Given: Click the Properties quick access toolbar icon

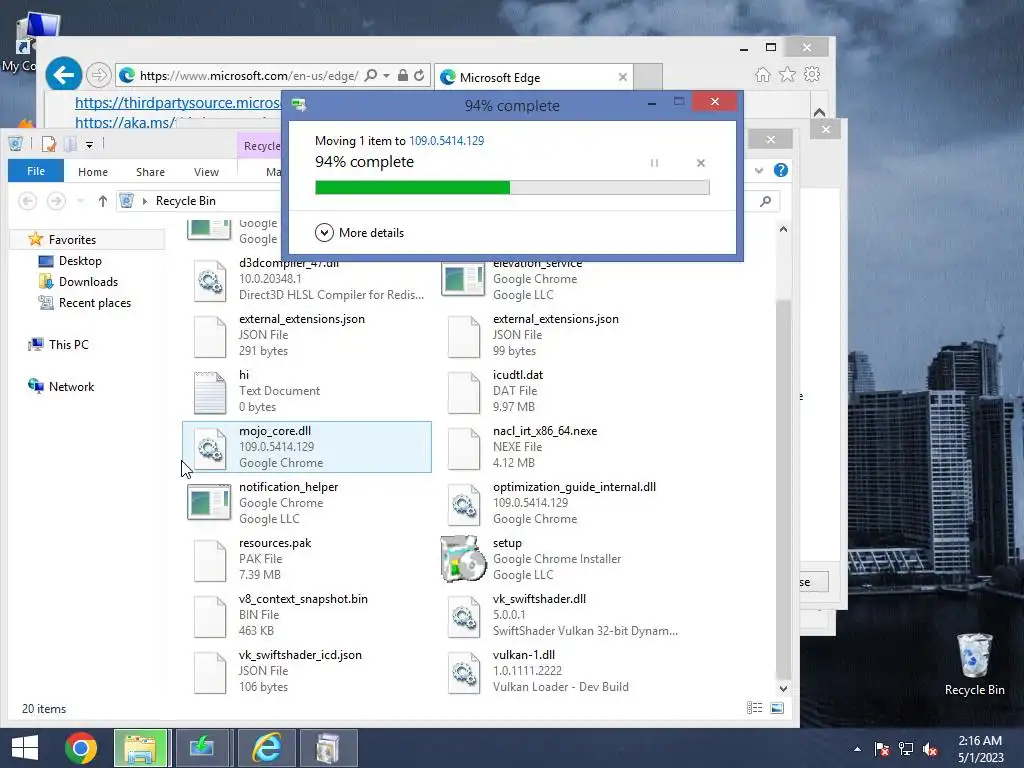Looking at the screenshot, I should (49, 144).
